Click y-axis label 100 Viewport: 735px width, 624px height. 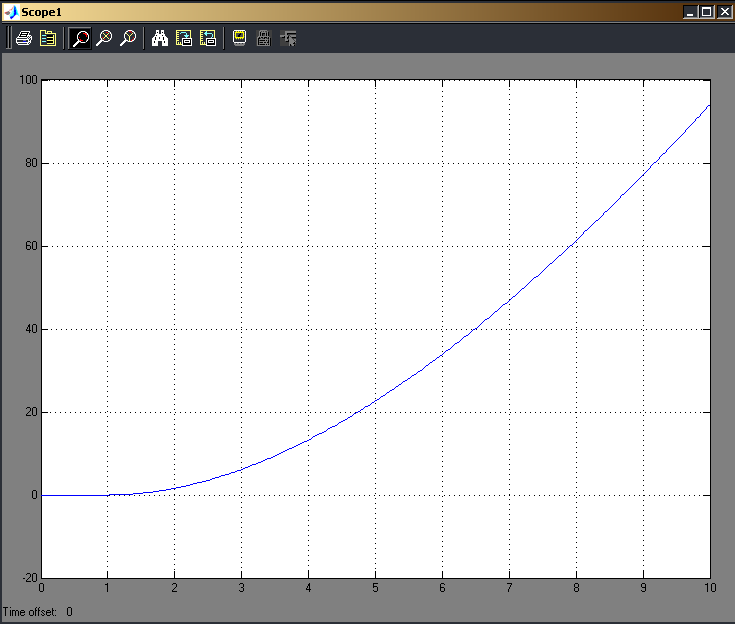pyautogui.click(x=28, y=80)
